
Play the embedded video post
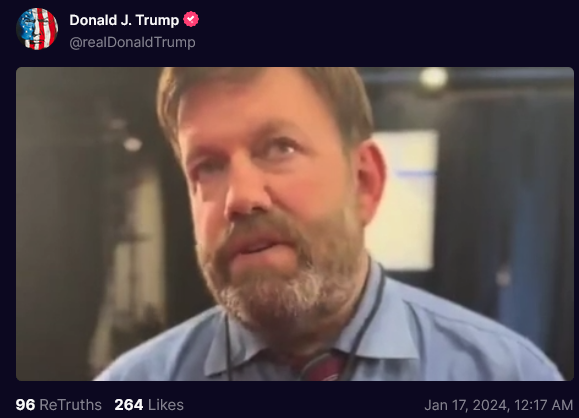295,224
